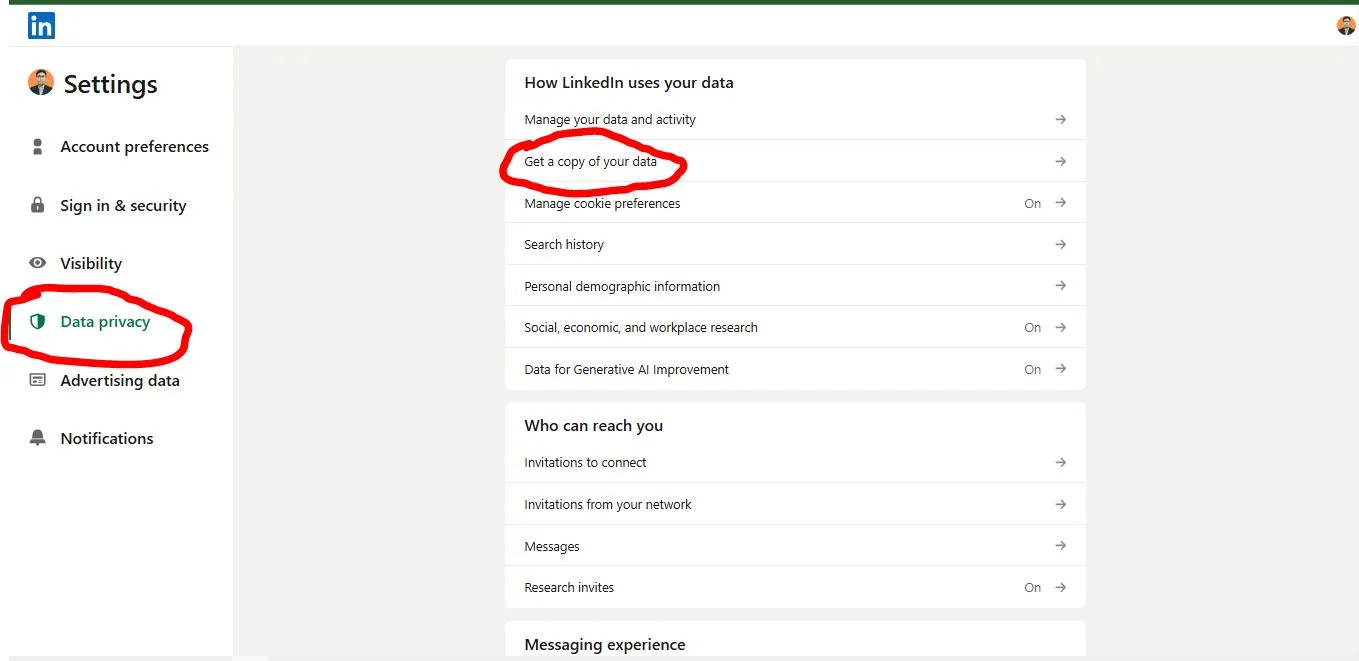Open Personal demographic information

pyautogui.click(x=795, y=286)
